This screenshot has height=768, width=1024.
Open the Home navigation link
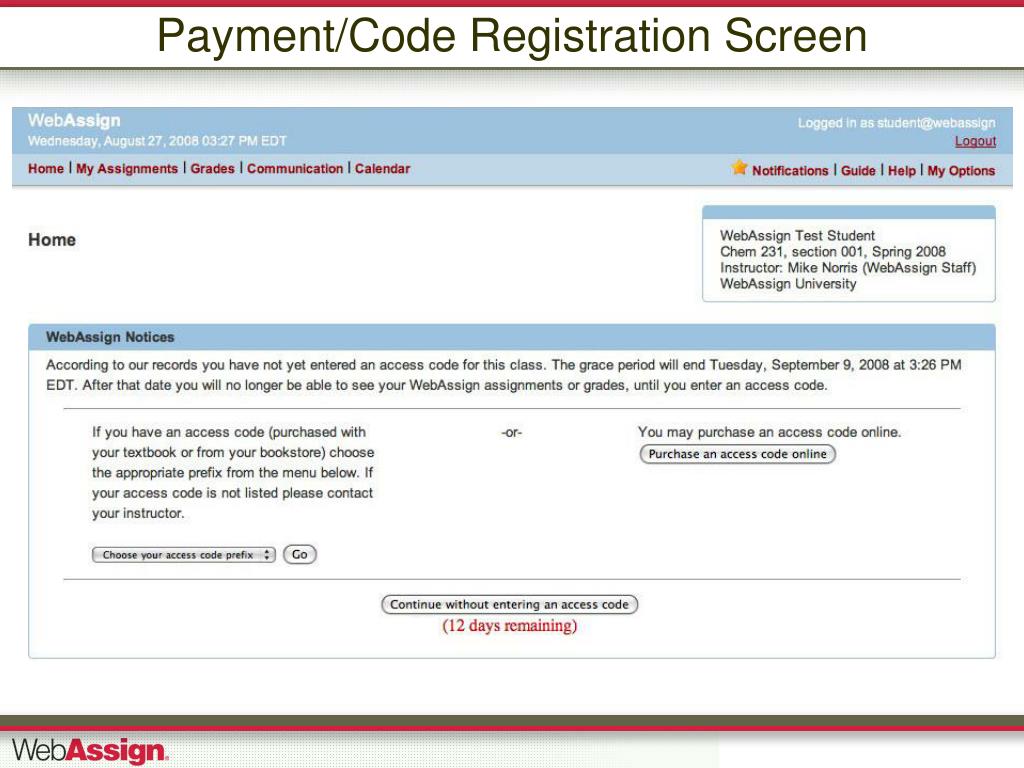pos(46,168)
